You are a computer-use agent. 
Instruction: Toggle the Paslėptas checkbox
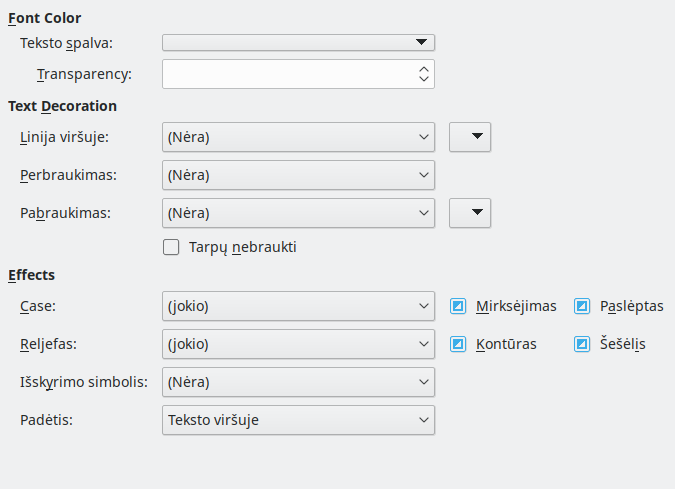tap(582, 306)
